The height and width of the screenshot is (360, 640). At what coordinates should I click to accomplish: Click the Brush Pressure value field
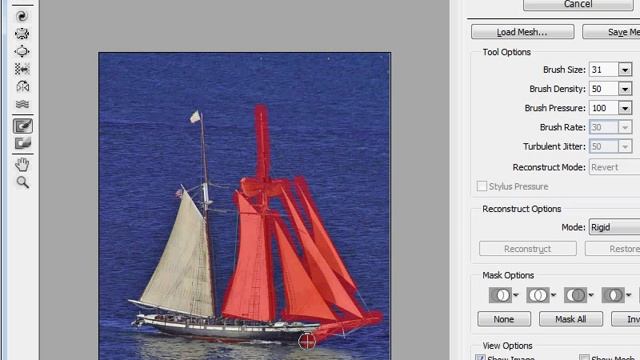coord(604,108)
